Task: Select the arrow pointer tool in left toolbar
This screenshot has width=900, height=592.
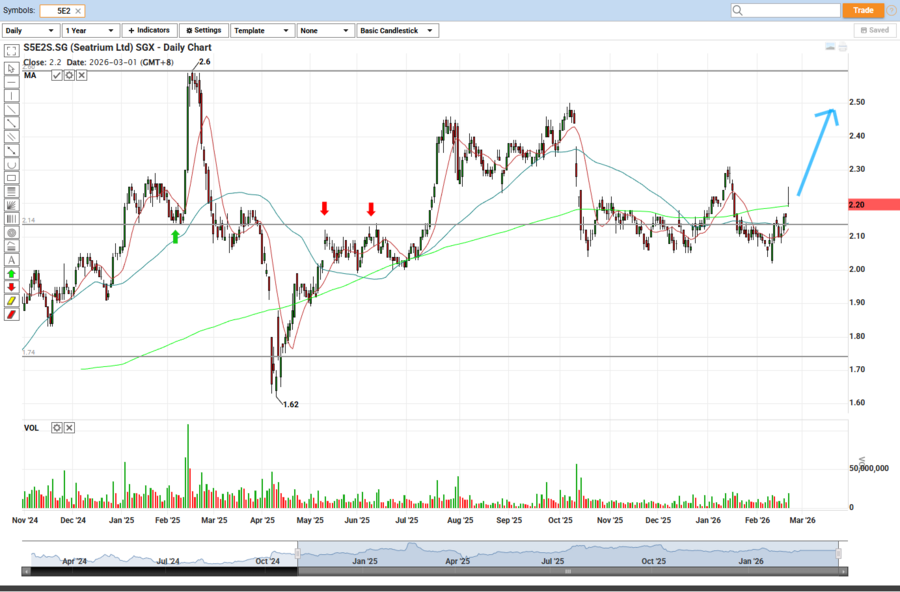Action: point(11,69)
